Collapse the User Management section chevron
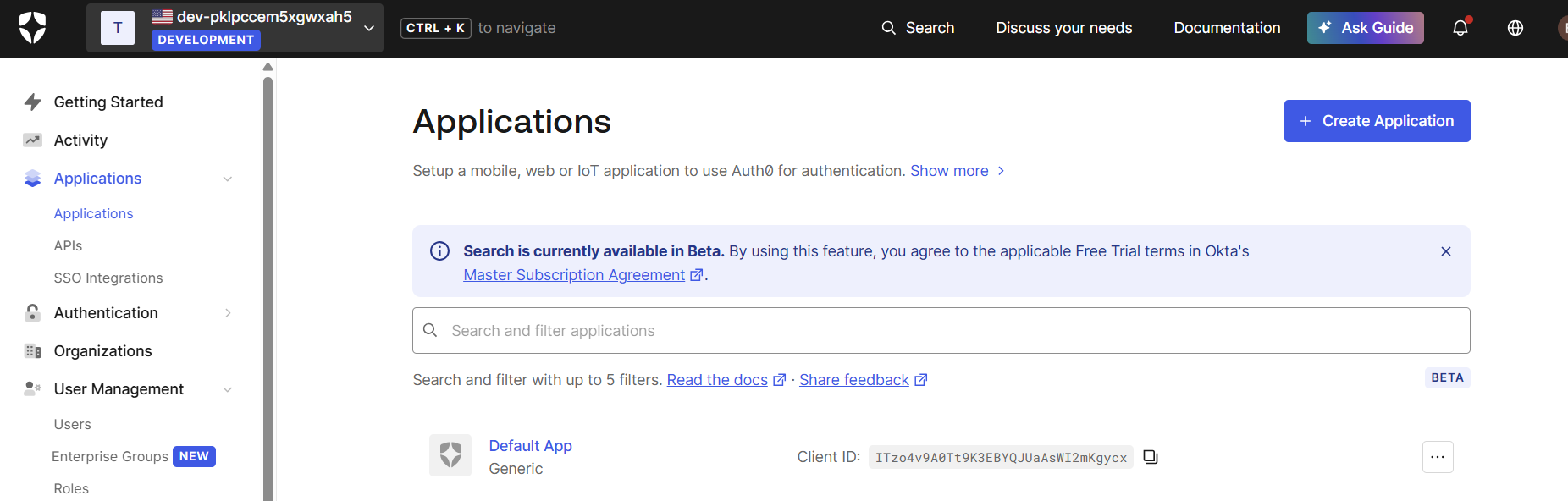The height and width of the screenshot is (501, 1568). (x=227, y=389)
